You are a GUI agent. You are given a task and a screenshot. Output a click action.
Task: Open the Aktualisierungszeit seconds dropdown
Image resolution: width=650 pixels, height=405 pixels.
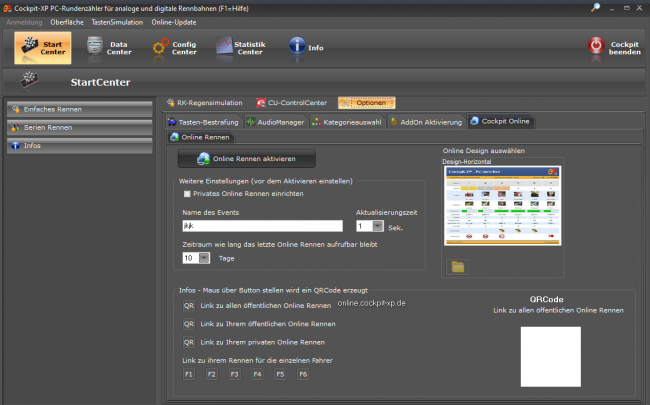[376, 227]
